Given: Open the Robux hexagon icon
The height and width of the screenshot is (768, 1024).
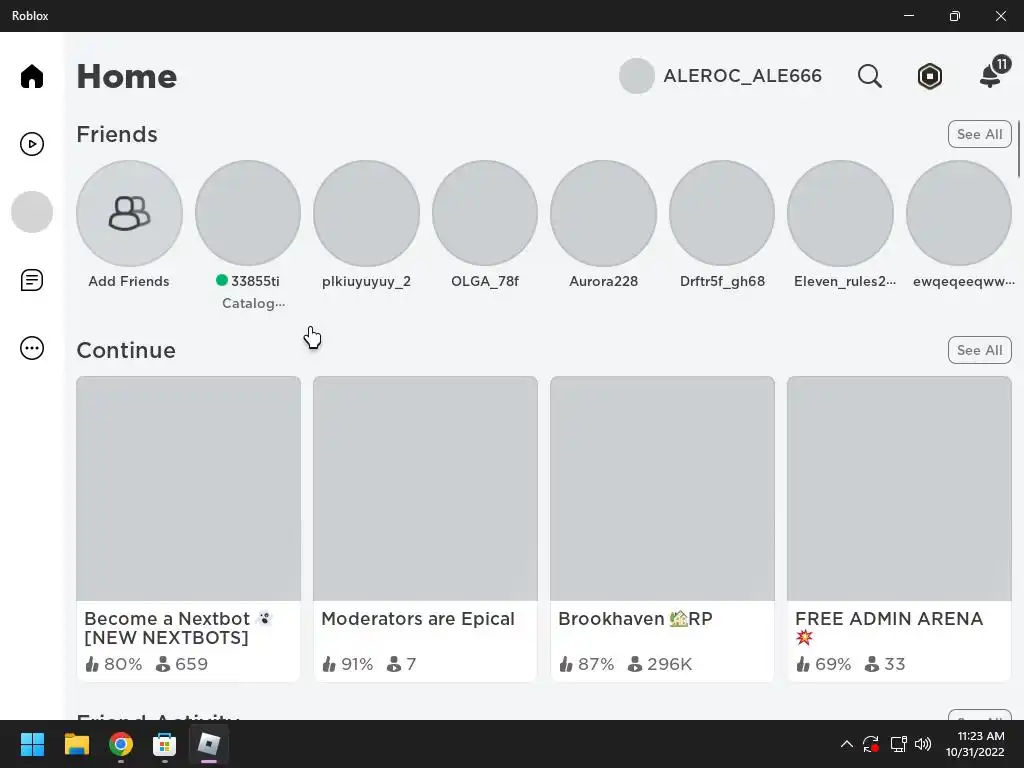Looking at the screenshot, I should pos(929,76).
